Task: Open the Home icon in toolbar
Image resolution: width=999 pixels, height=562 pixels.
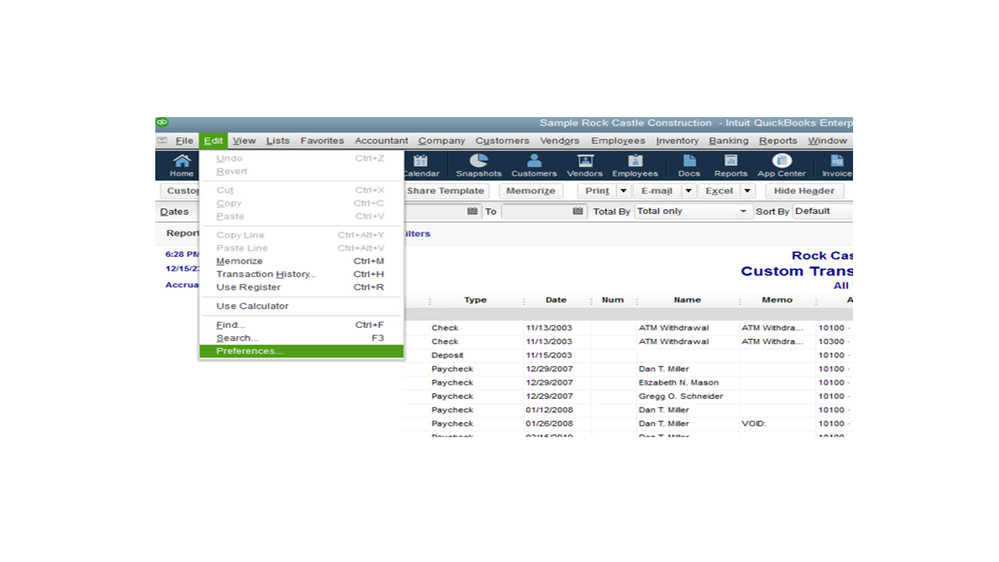Action: pos(182,165)
